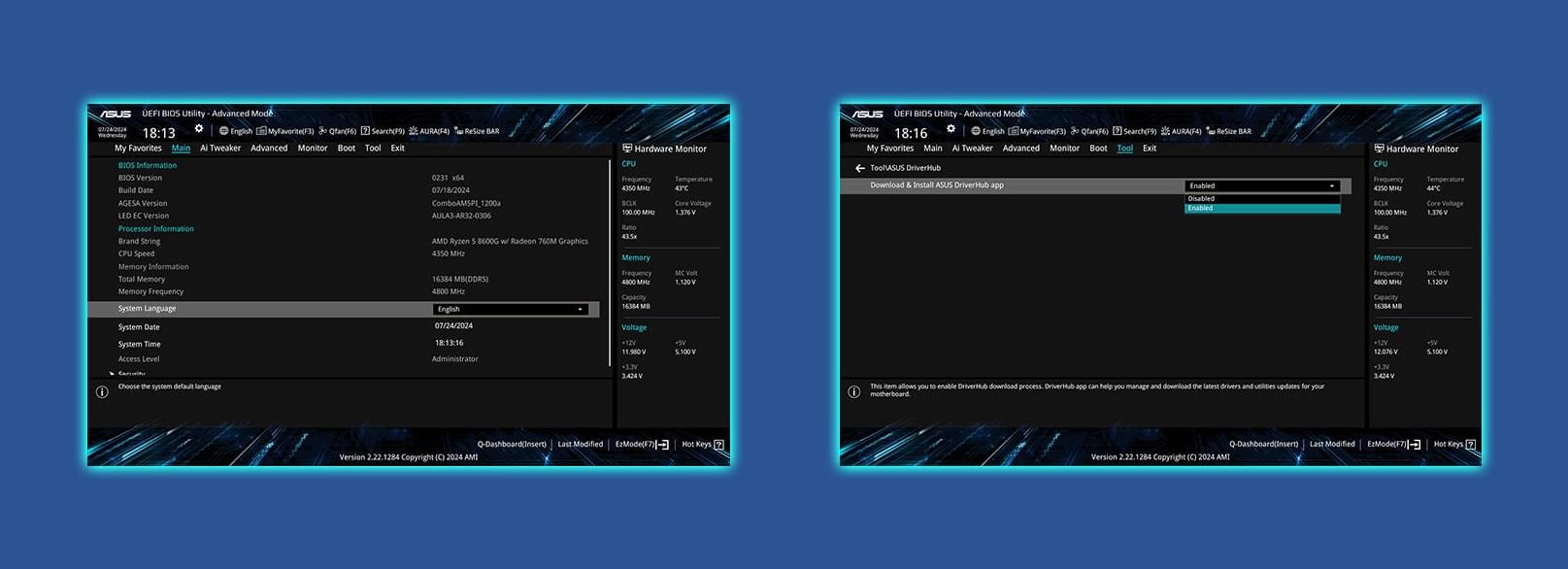
Task: Open My Favorites tab in left window
Action: 138,149
